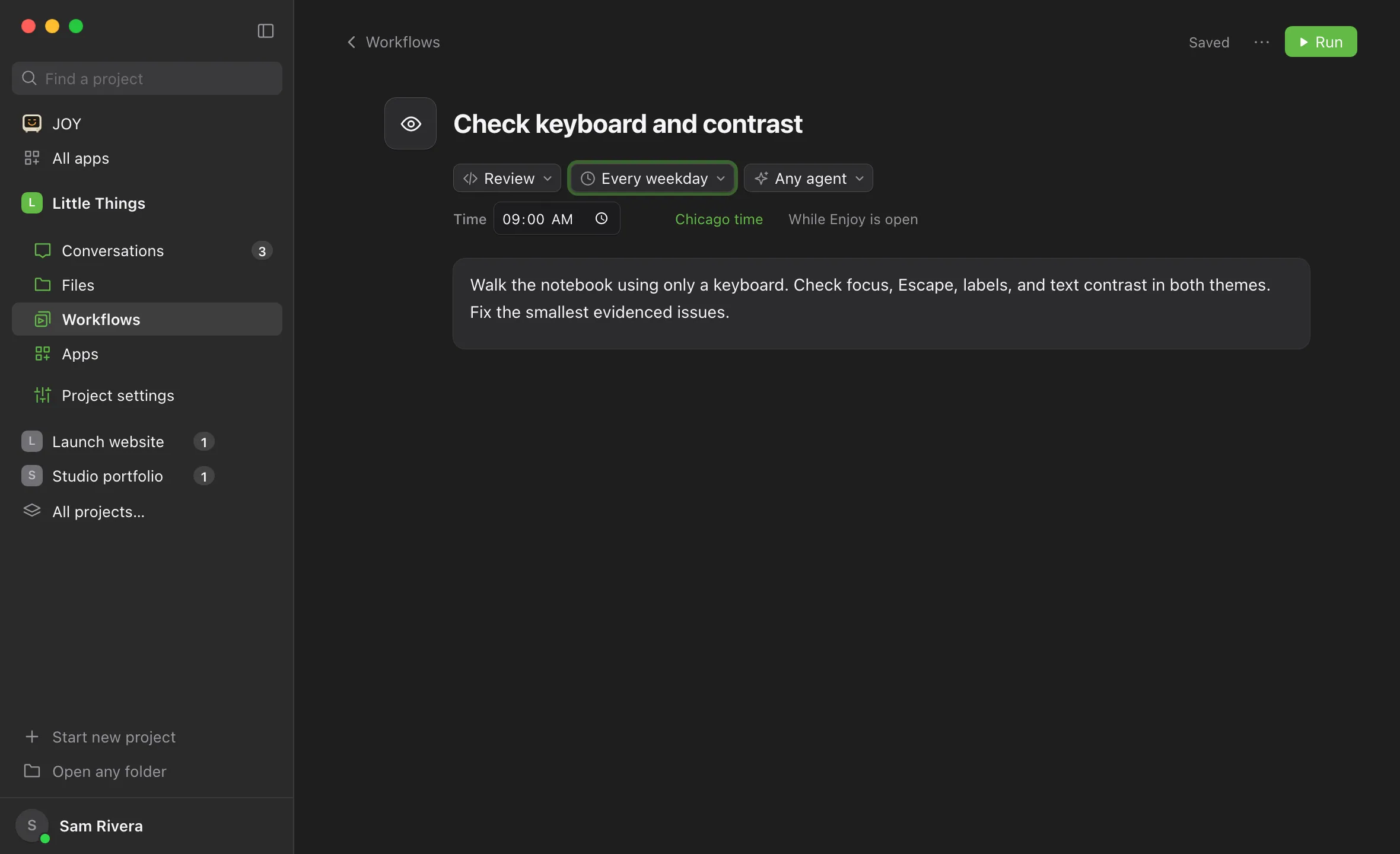Click the eye icon beside workflow title

coord(411,123)
